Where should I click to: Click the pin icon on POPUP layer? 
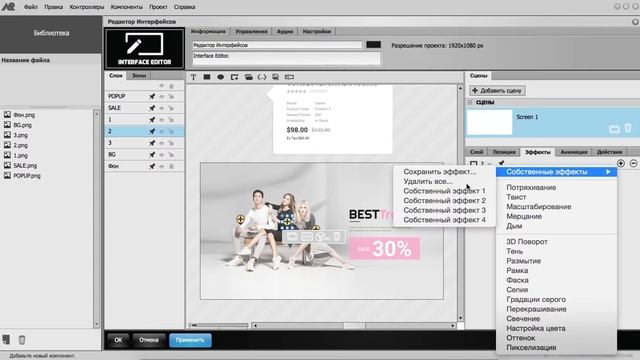[x=152, y=96]
